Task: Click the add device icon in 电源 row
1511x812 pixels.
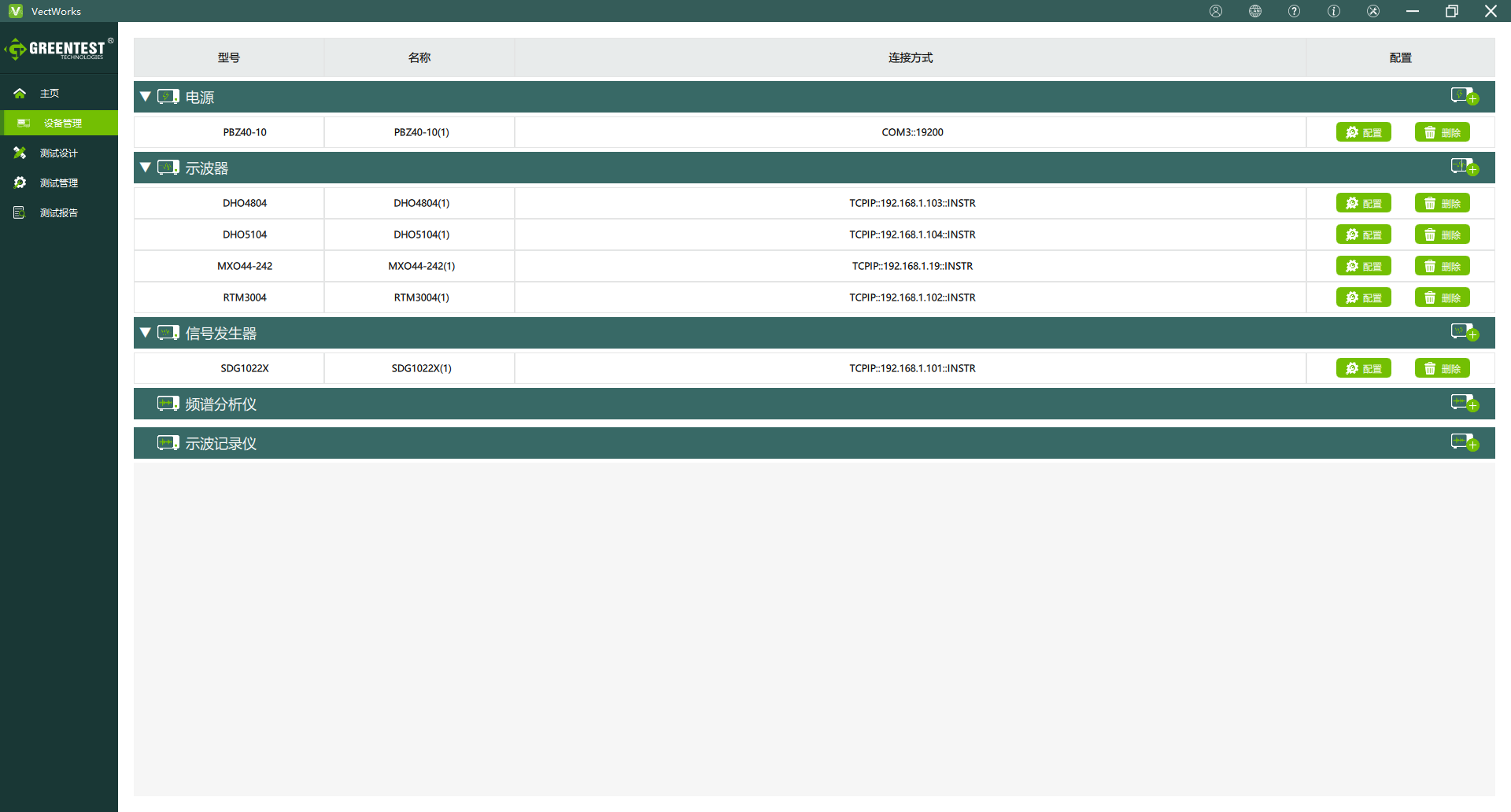Action: point(1464,96)
